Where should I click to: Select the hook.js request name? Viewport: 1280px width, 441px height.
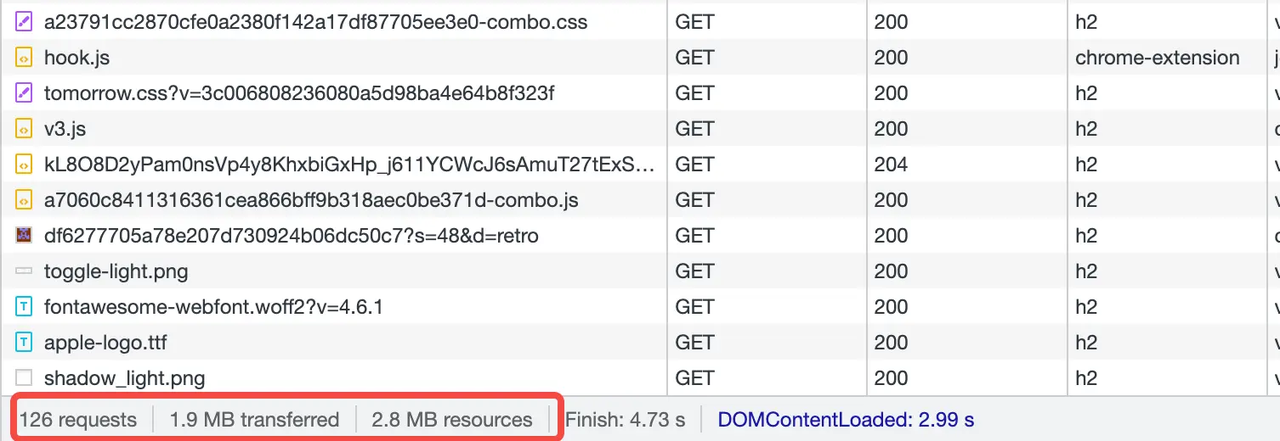point(77,58)
